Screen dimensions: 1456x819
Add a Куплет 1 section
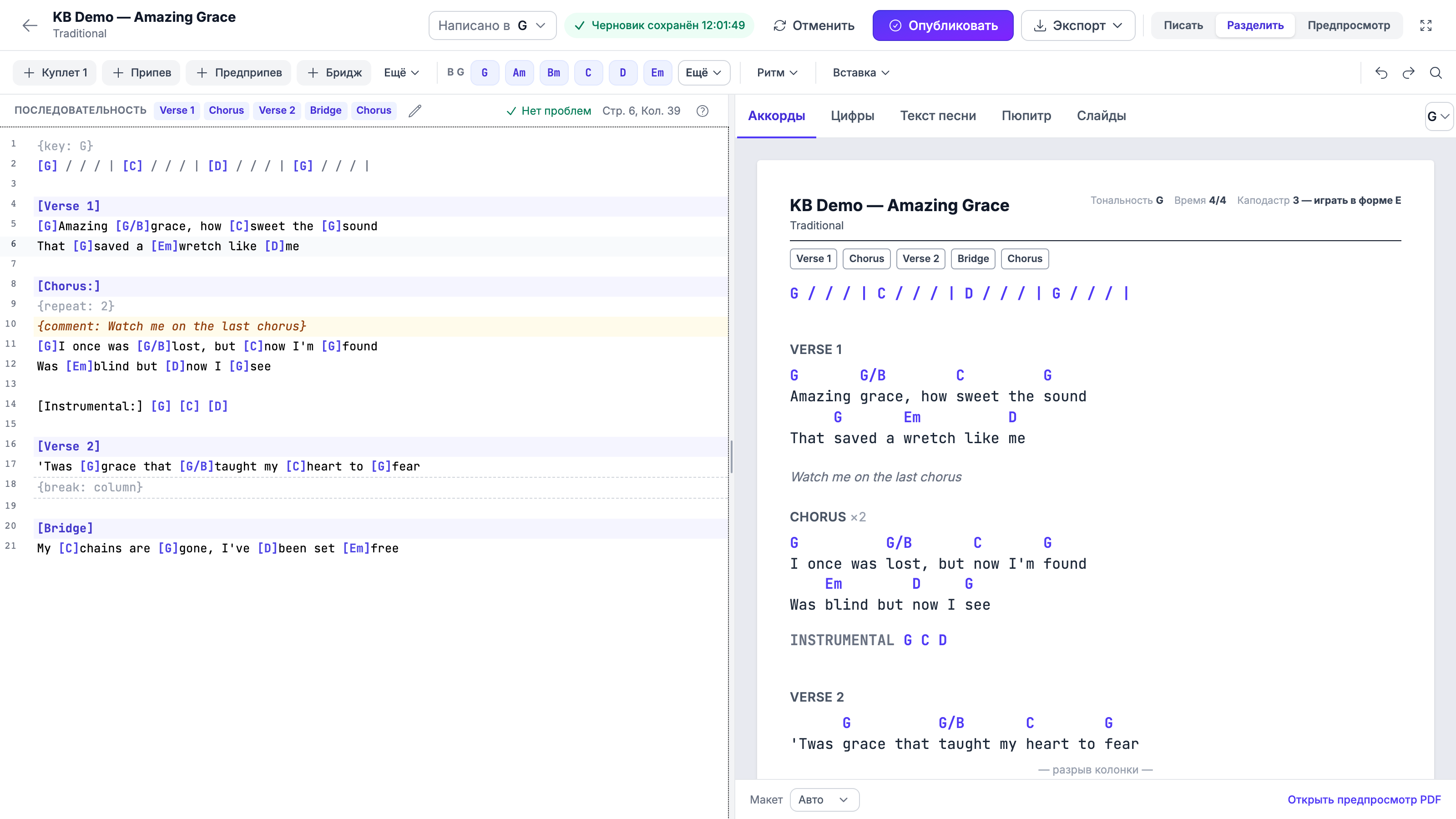tap(55, 72)
